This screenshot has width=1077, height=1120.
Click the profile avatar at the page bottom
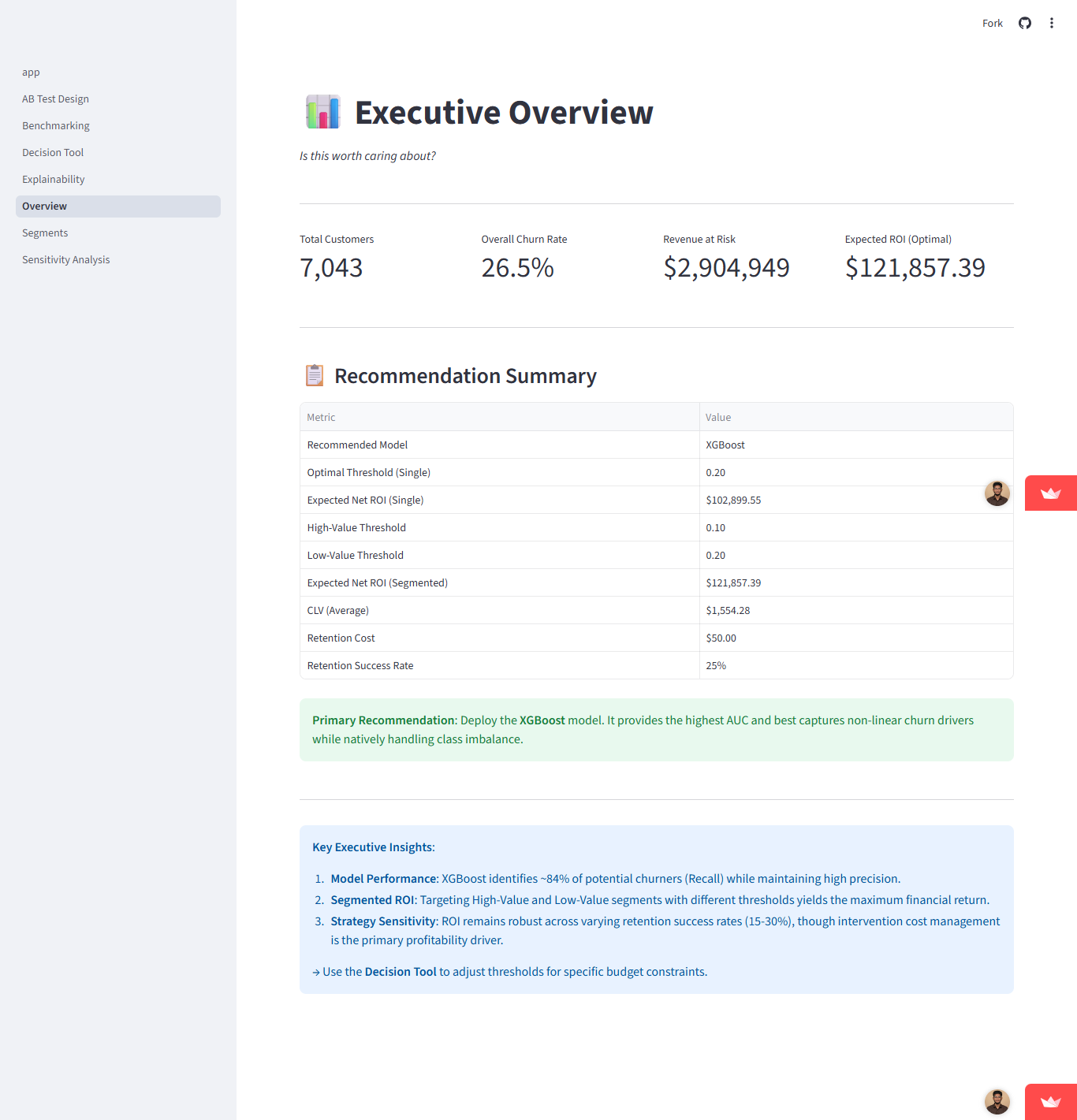[997, 1102]
